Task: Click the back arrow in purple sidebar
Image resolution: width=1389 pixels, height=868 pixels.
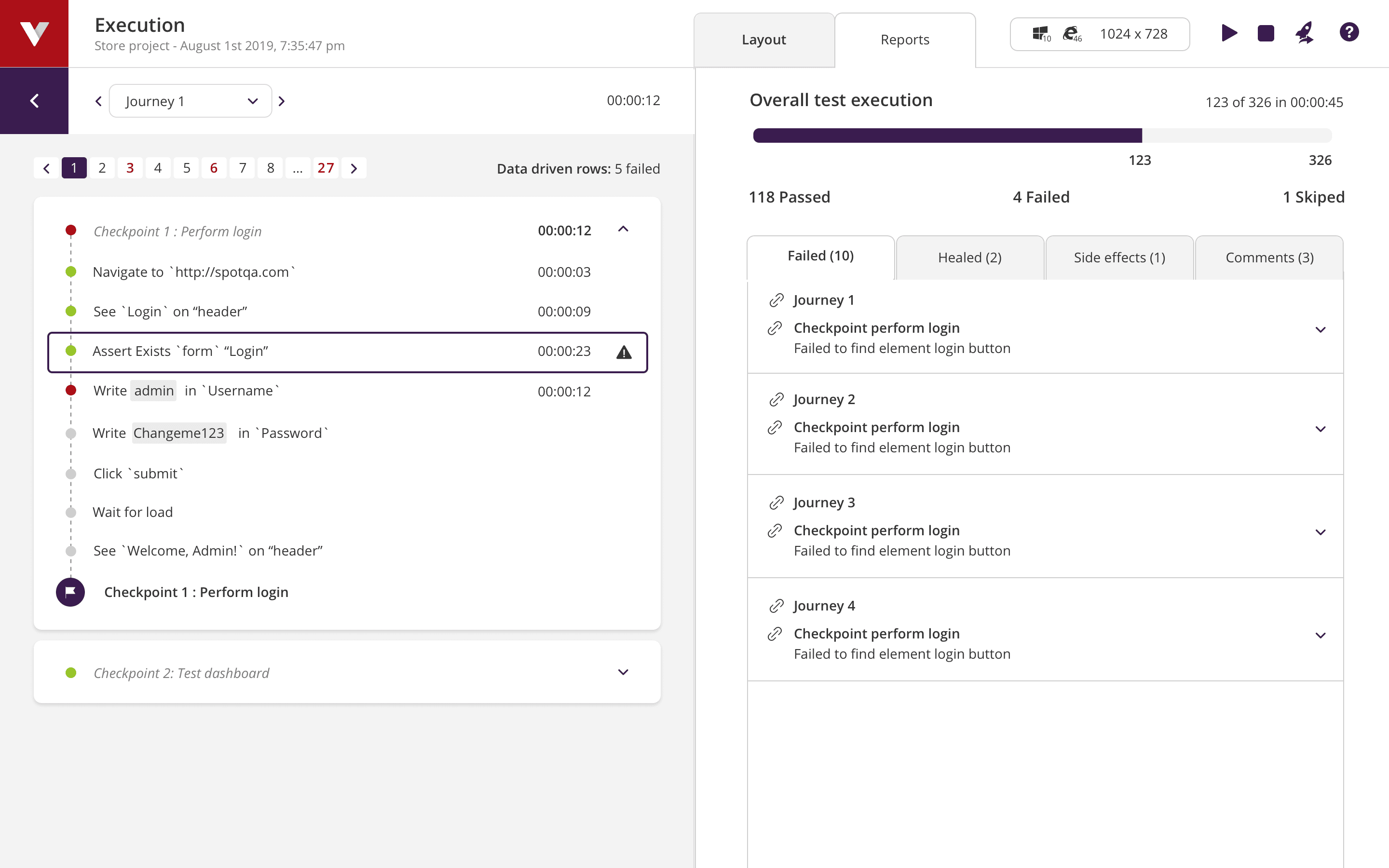Action: click(x=34, y=101)
